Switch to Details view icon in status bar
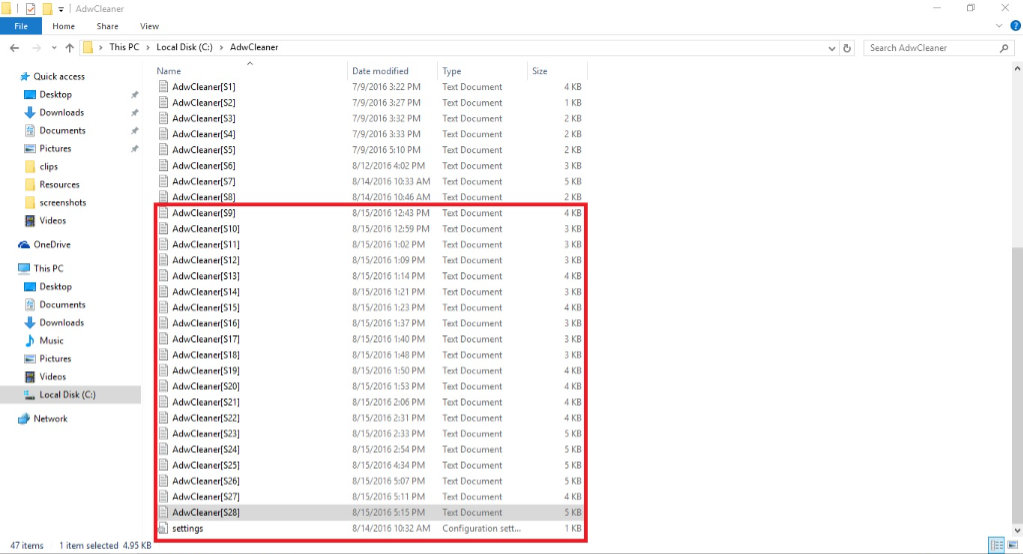The height and width of the screenshot is (554, 1023). (x=996, y=545)
